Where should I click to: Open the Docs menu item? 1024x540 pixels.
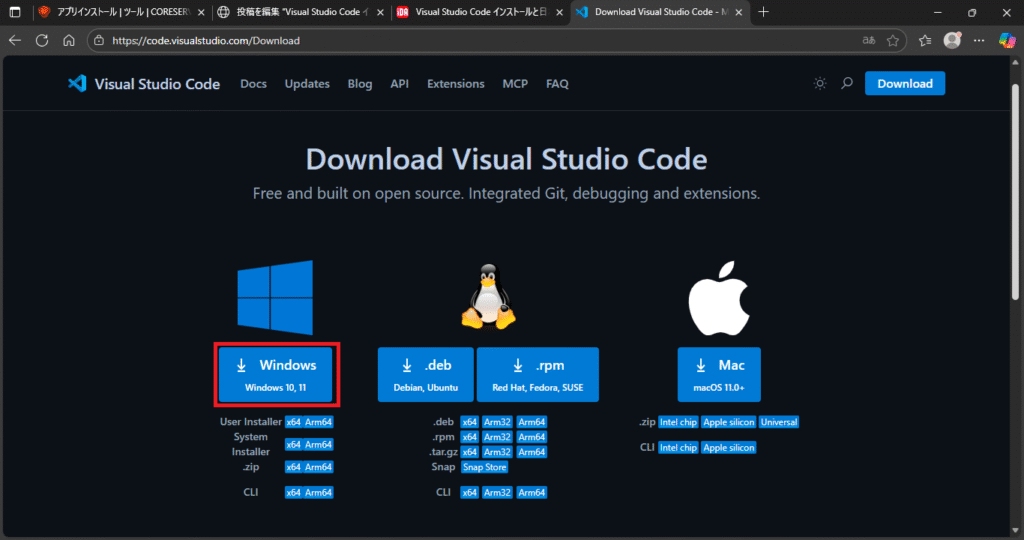click(254, 84)
